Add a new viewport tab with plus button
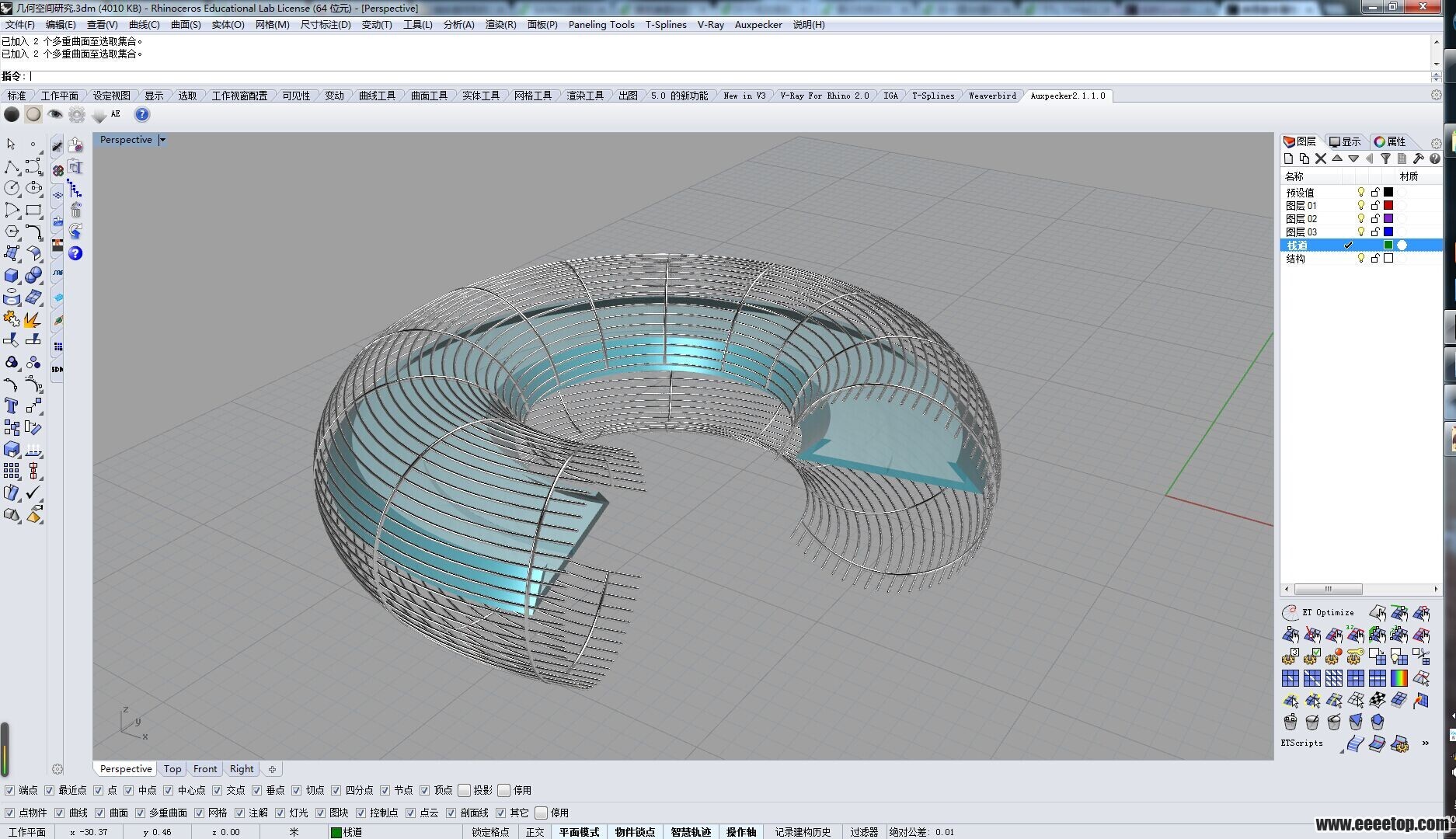The width and height of the screenshot is (1456, 839). click(x=272, y=769)
